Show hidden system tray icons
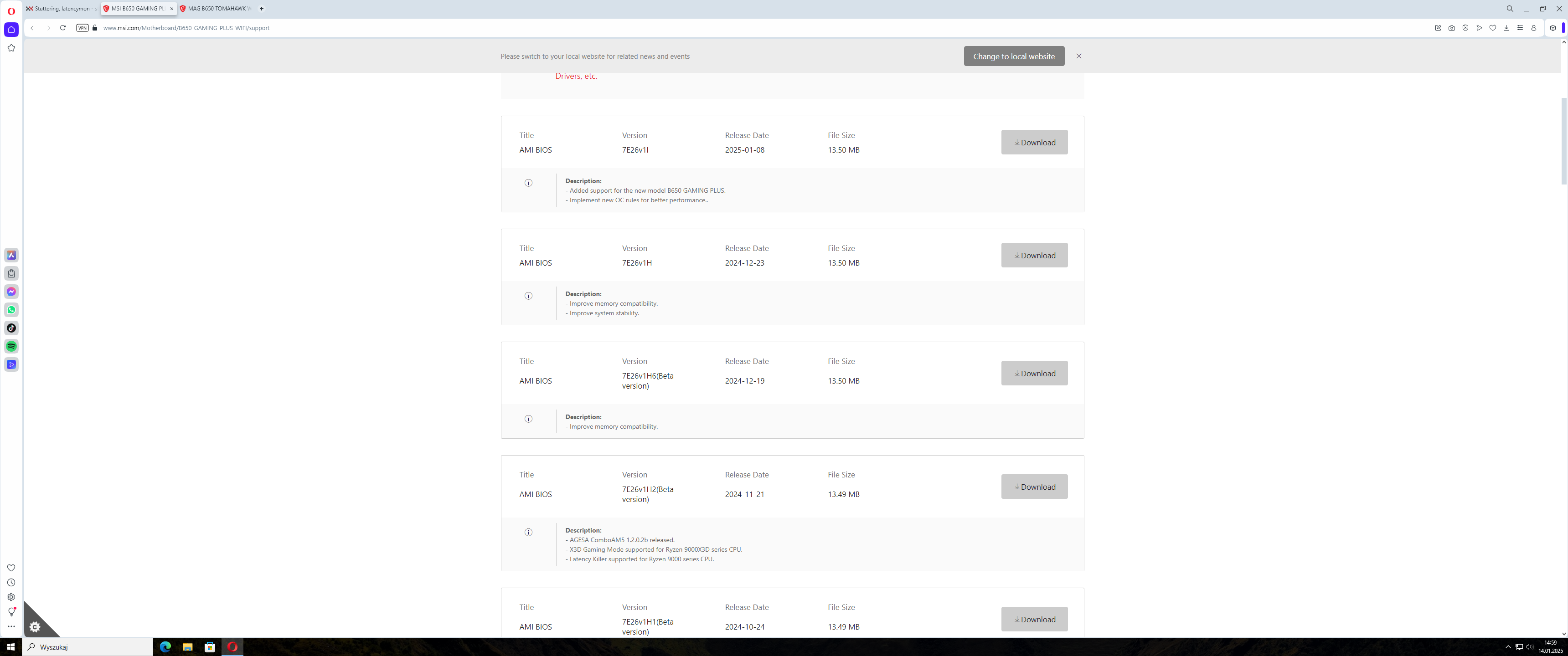This screenshot has width=1568, height=656. click(x=1508, y=647)
